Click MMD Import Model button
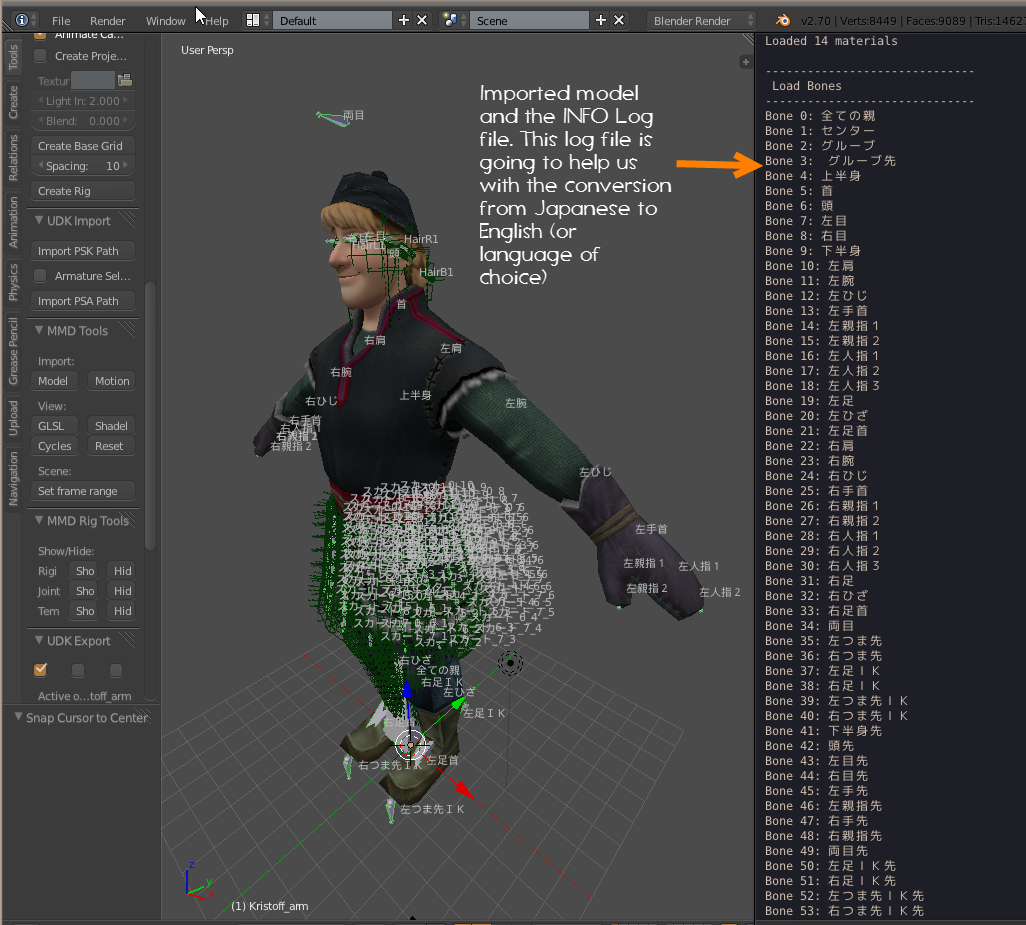This screenshot has height=925, width=1026. pyautogui.click(x=54, y=381)
